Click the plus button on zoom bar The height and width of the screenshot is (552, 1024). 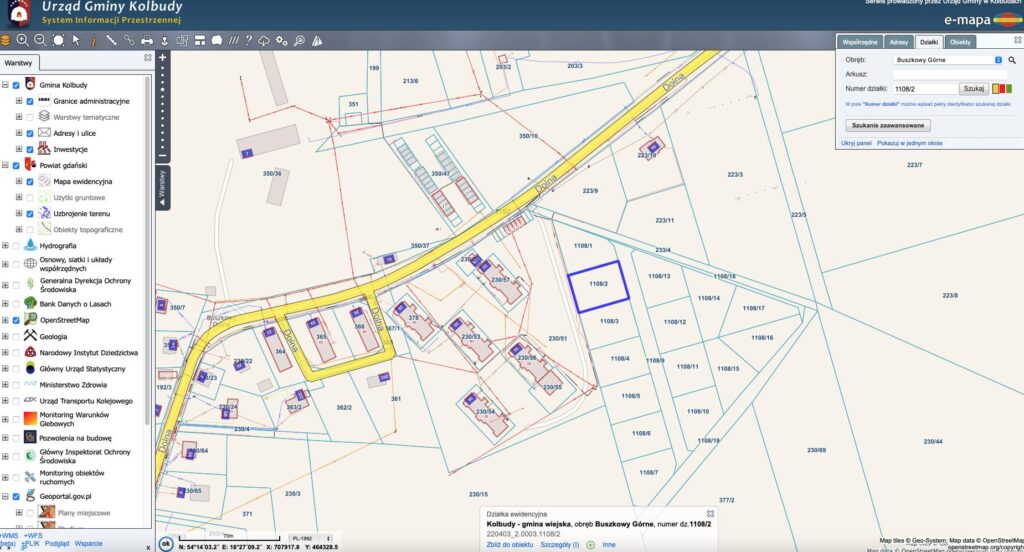(x=163, y=57)
